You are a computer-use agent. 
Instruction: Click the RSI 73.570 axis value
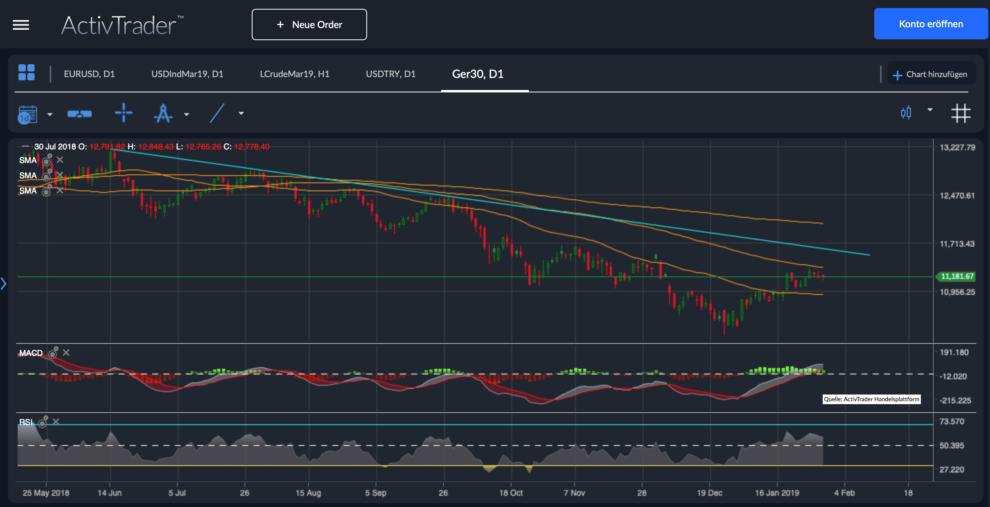tap(953, 421)
